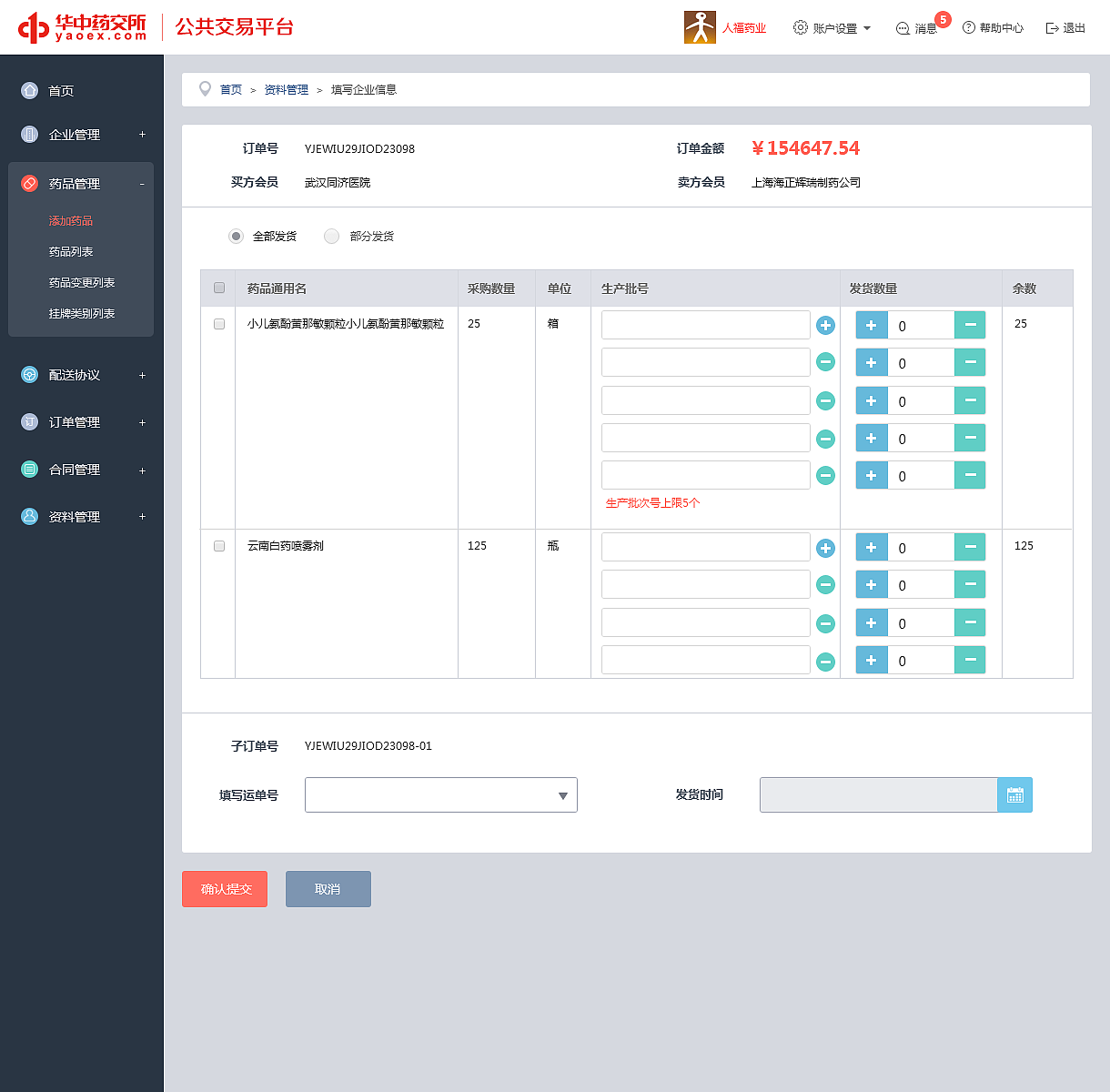Open 药品变更列表 submenu item
This screenshot has width=1110, height=1092.
(82, 283)
